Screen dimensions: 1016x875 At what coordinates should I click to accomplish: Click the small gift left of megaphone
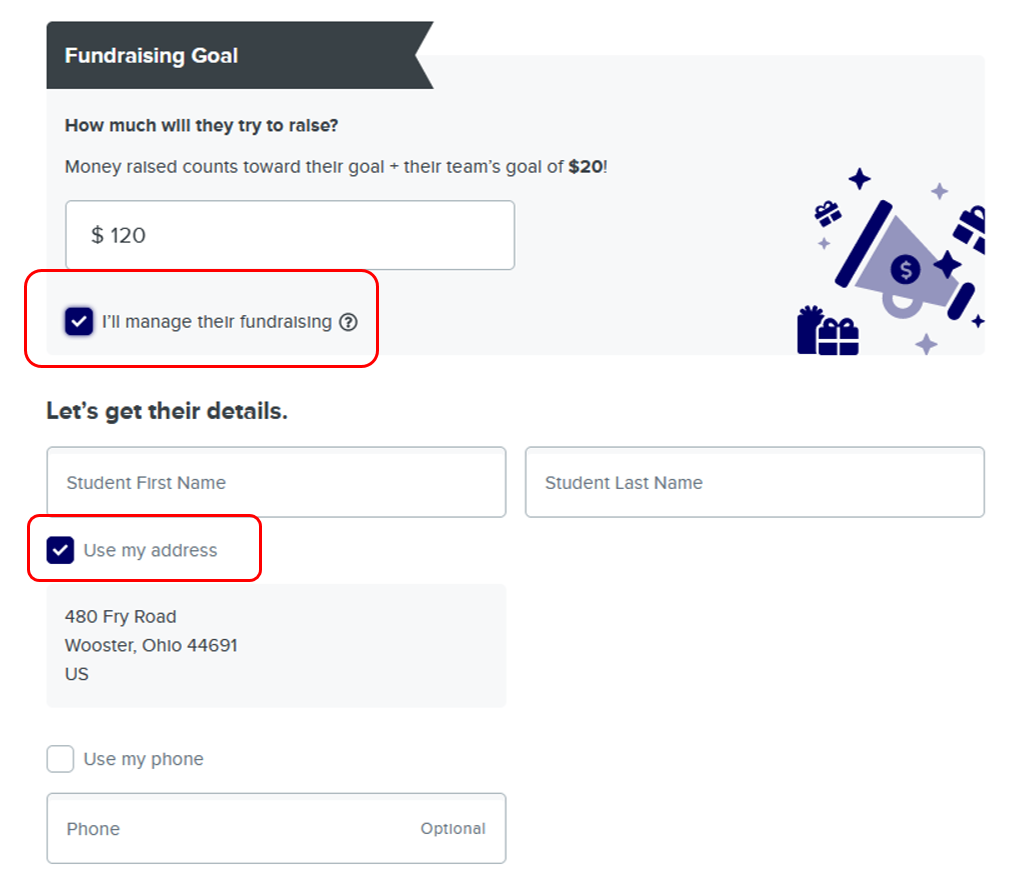(x=827, y=212)
